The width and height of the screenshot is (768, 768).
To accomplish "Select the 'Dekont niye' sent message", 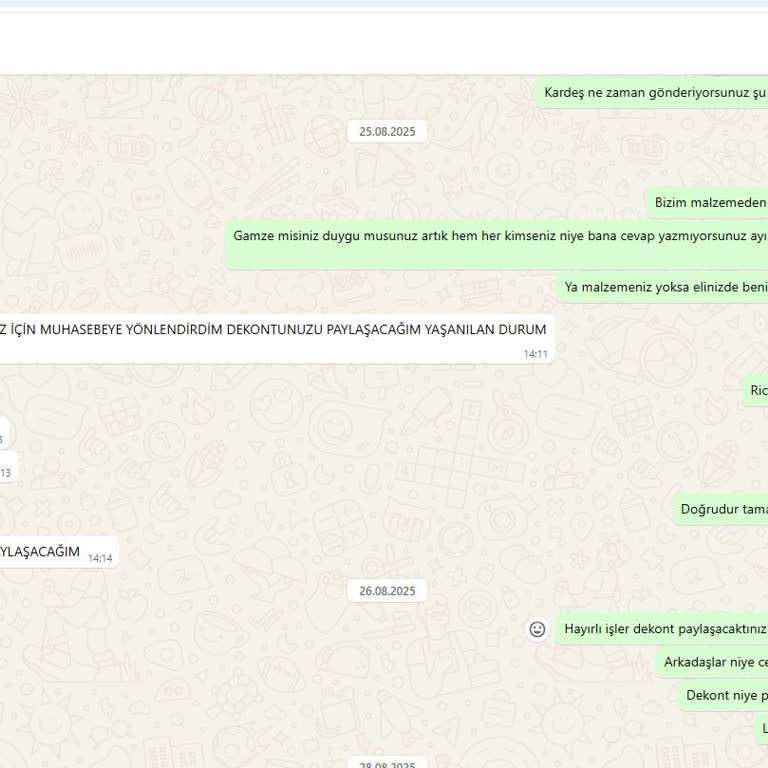I will click(723, 696).
